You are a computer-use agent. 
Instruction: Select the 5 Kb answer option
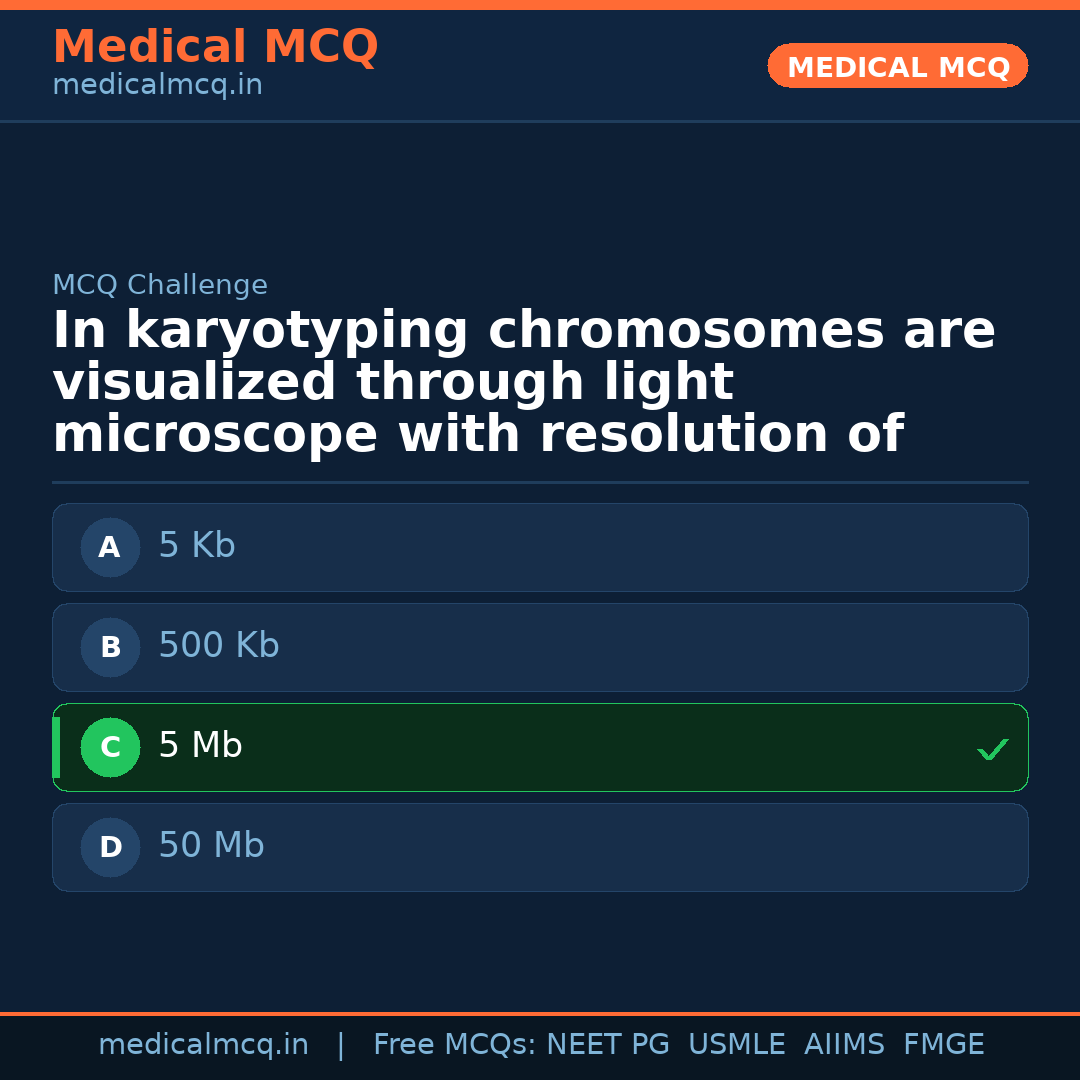pos(540,547)
